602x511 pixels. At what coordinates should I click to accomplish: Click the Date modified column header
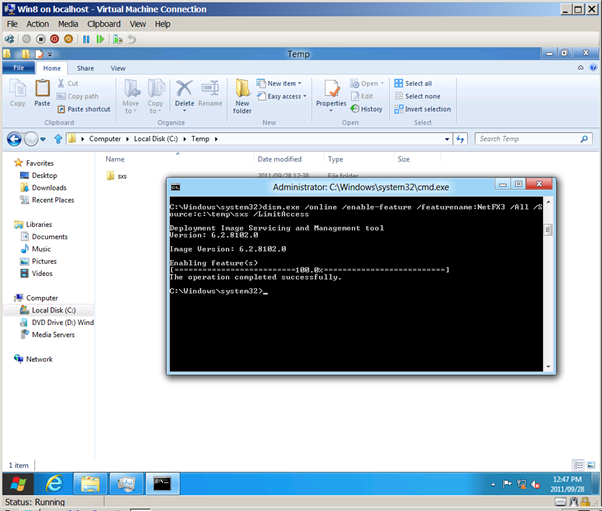click(x=280, y=159)
